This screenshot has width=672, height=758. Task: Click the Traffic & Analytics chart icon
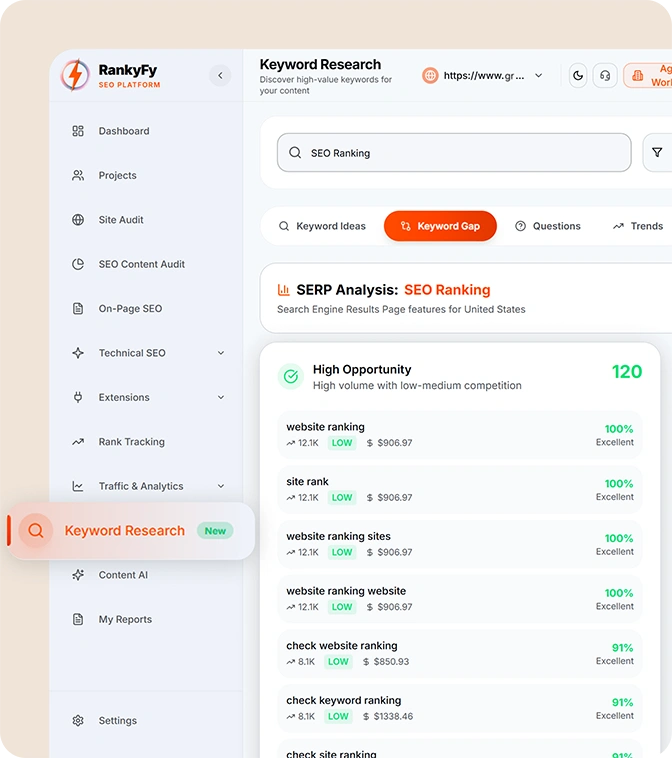click(x=78, y=486)
